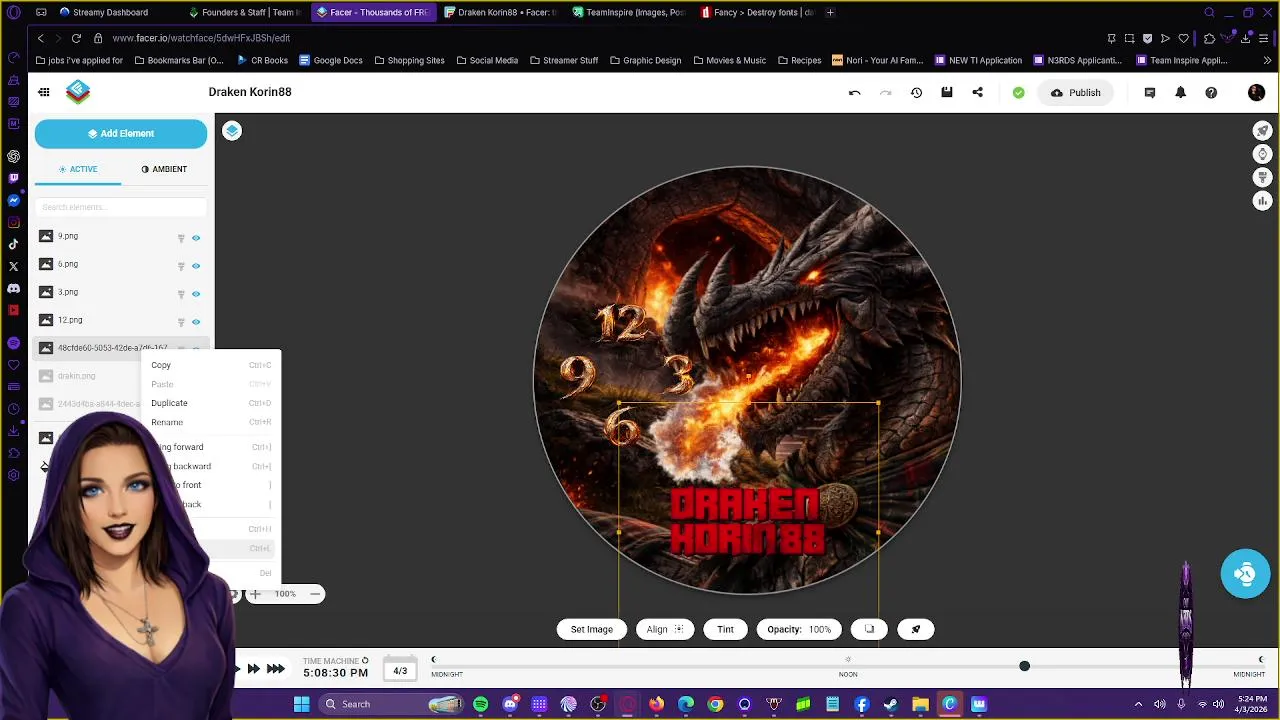
Task: Click the NOON marker on the timeline
Action: [x=848, y=674]
